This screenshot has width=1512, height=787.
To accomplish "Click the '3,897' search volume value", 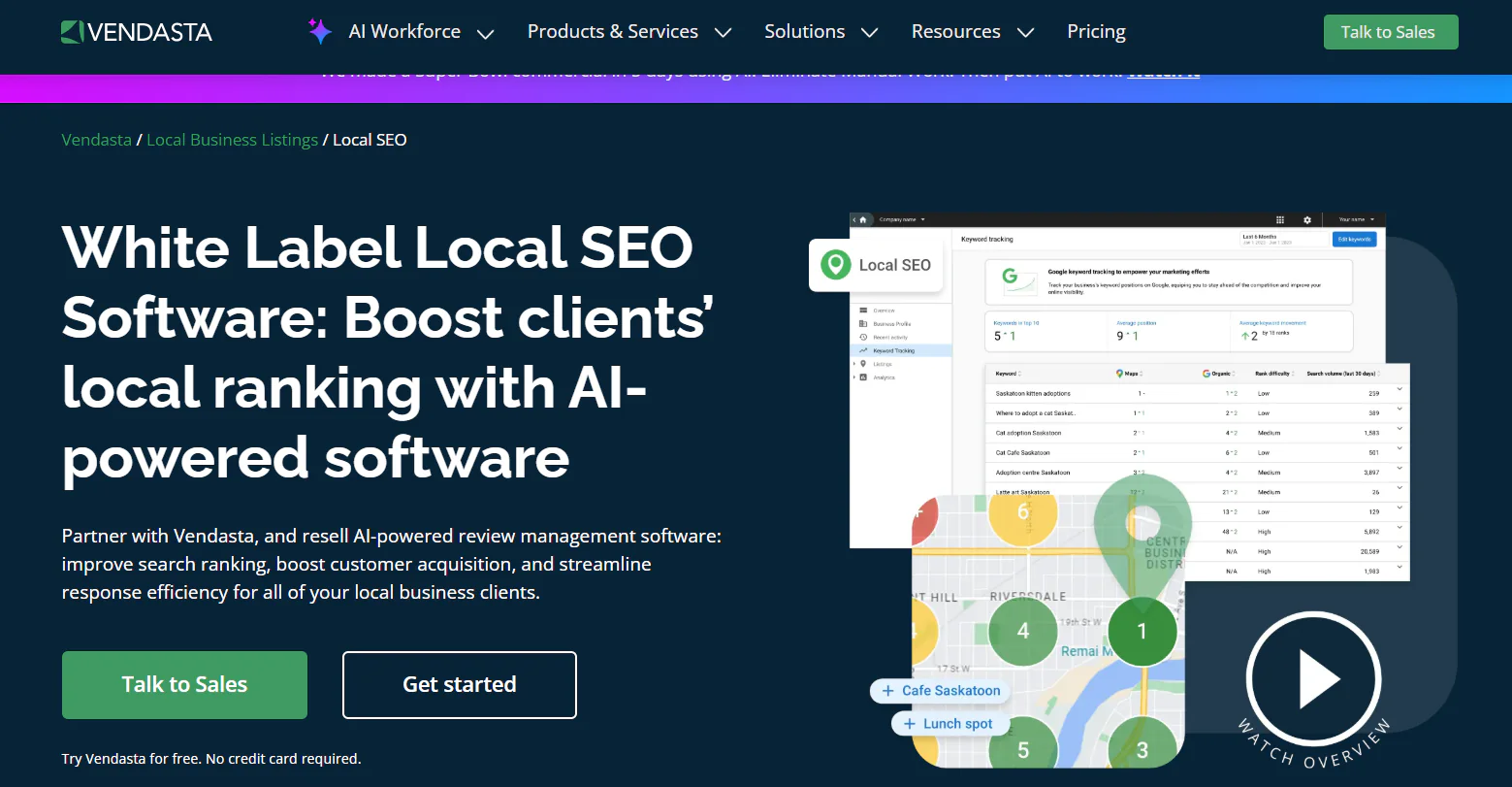I will (x=1371, y=473).
